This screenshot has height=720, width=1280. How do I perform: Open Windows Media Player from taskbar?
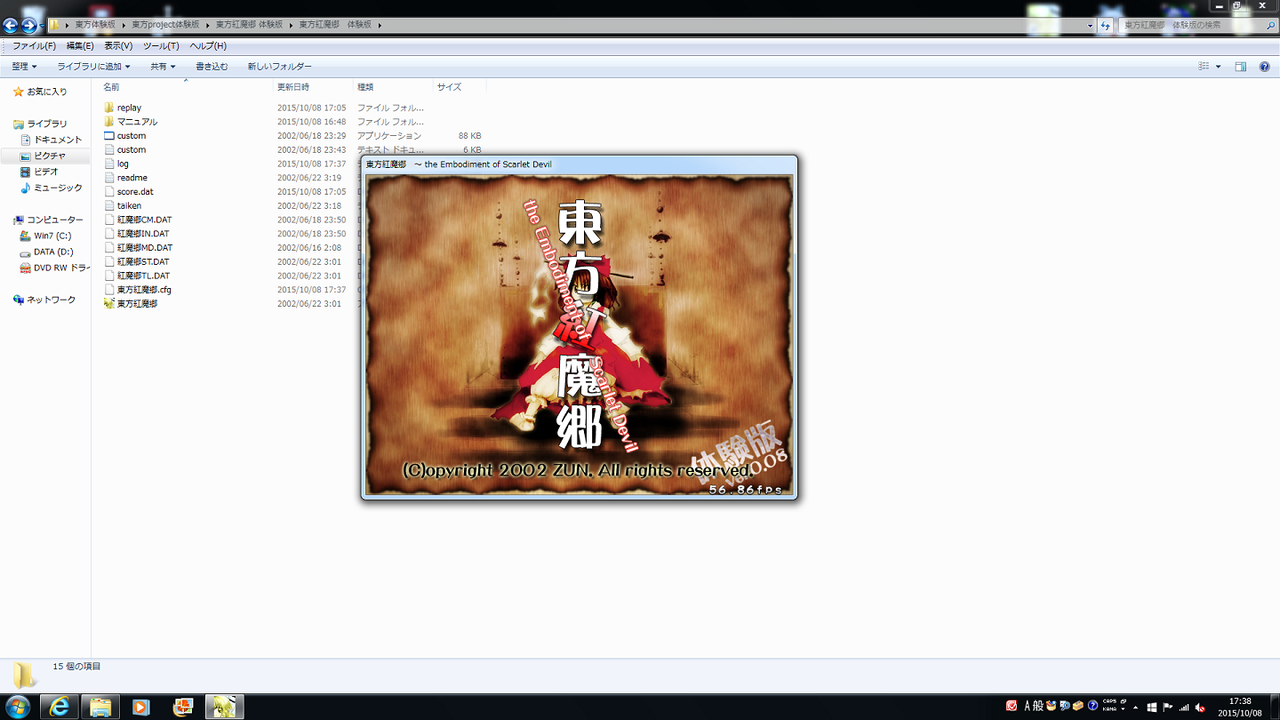tap(141, 707)
